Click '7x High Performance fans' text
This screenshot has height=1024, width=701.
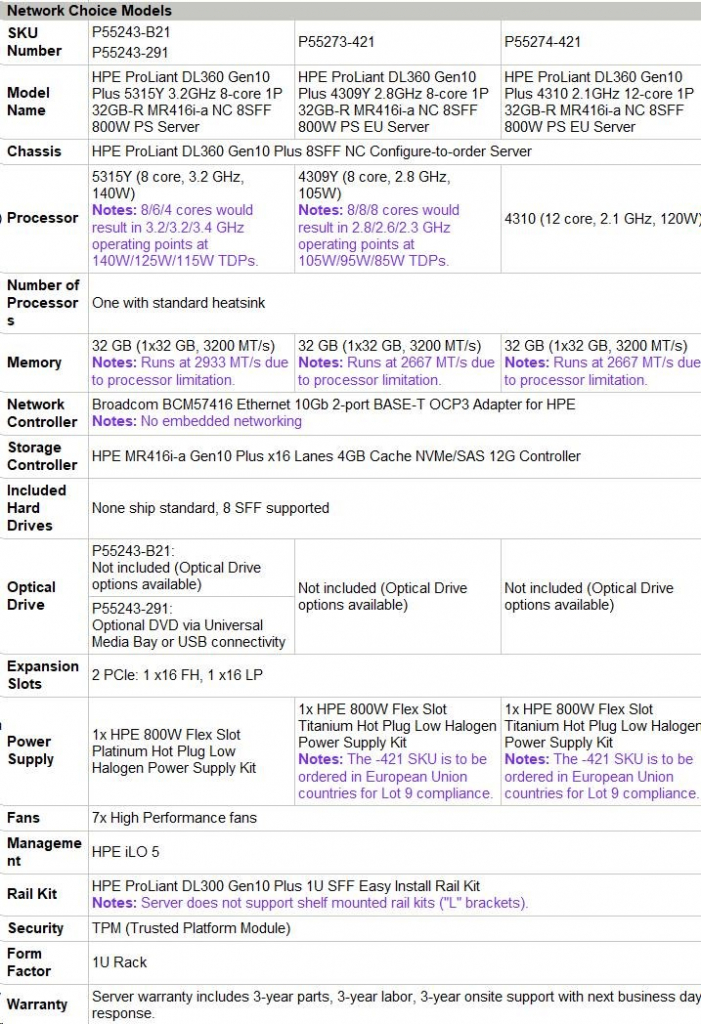click(174, 818)
